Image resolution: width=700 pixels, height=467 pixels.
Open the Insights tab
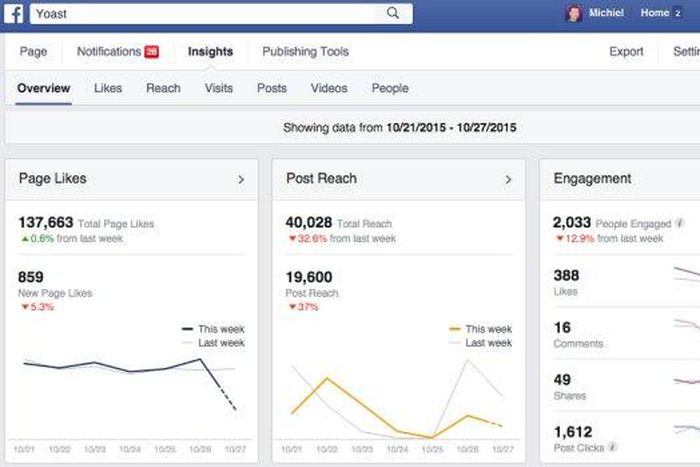click(x=210, y=52)
